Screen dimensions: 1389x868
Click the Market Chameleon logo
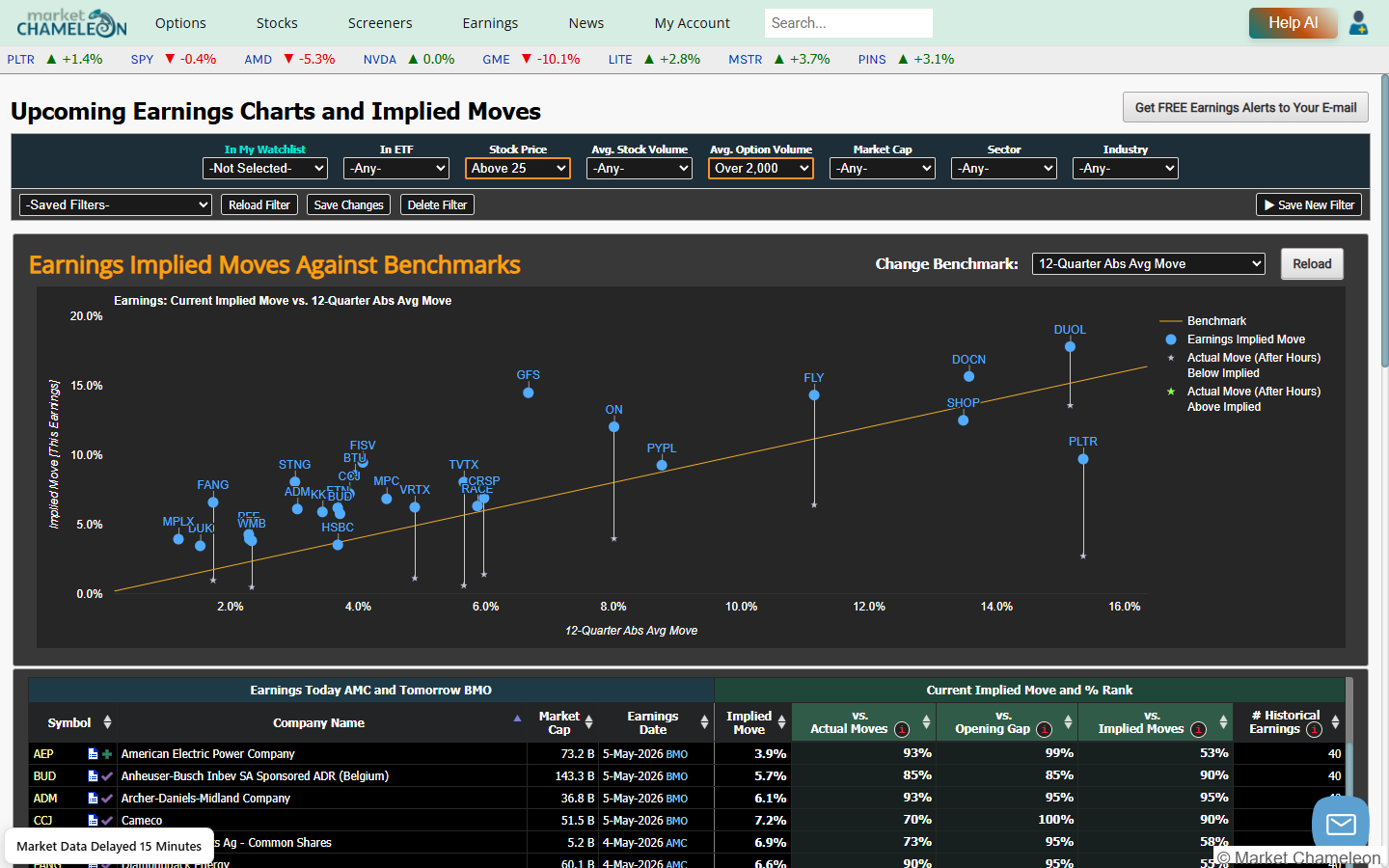pos(71,22)
